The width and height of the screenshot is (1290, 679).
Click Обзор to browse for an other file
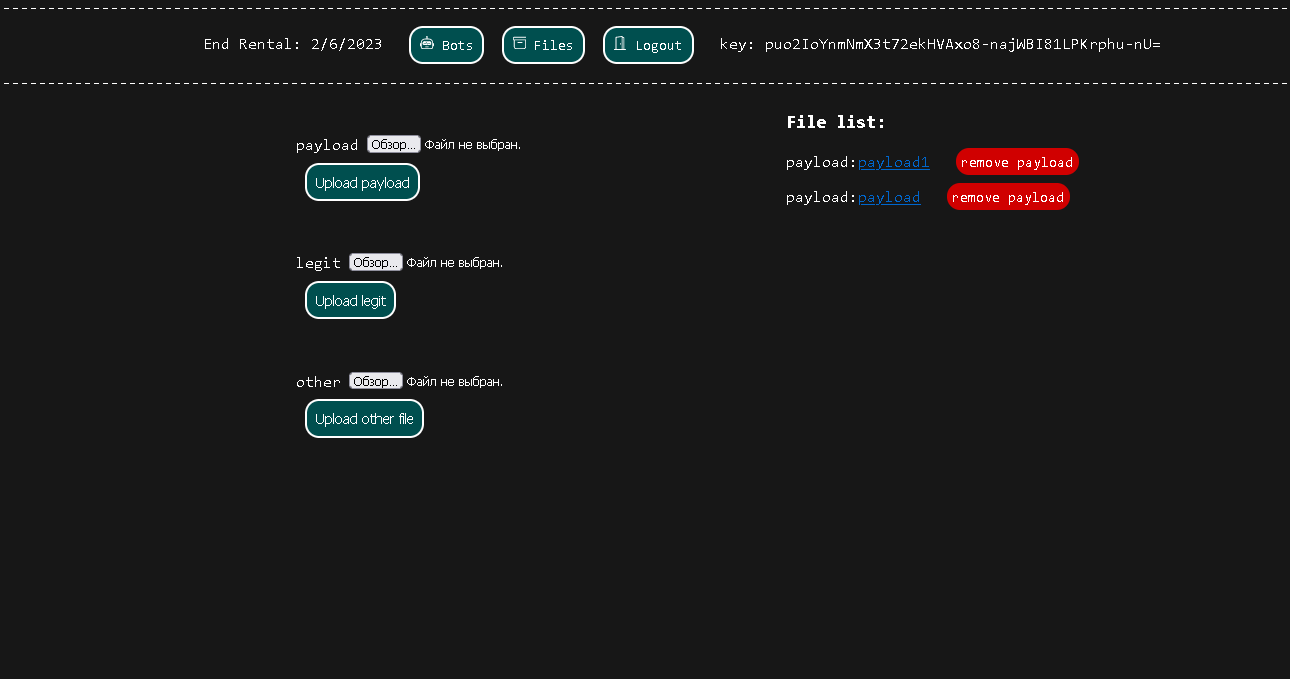pos(375,381)
